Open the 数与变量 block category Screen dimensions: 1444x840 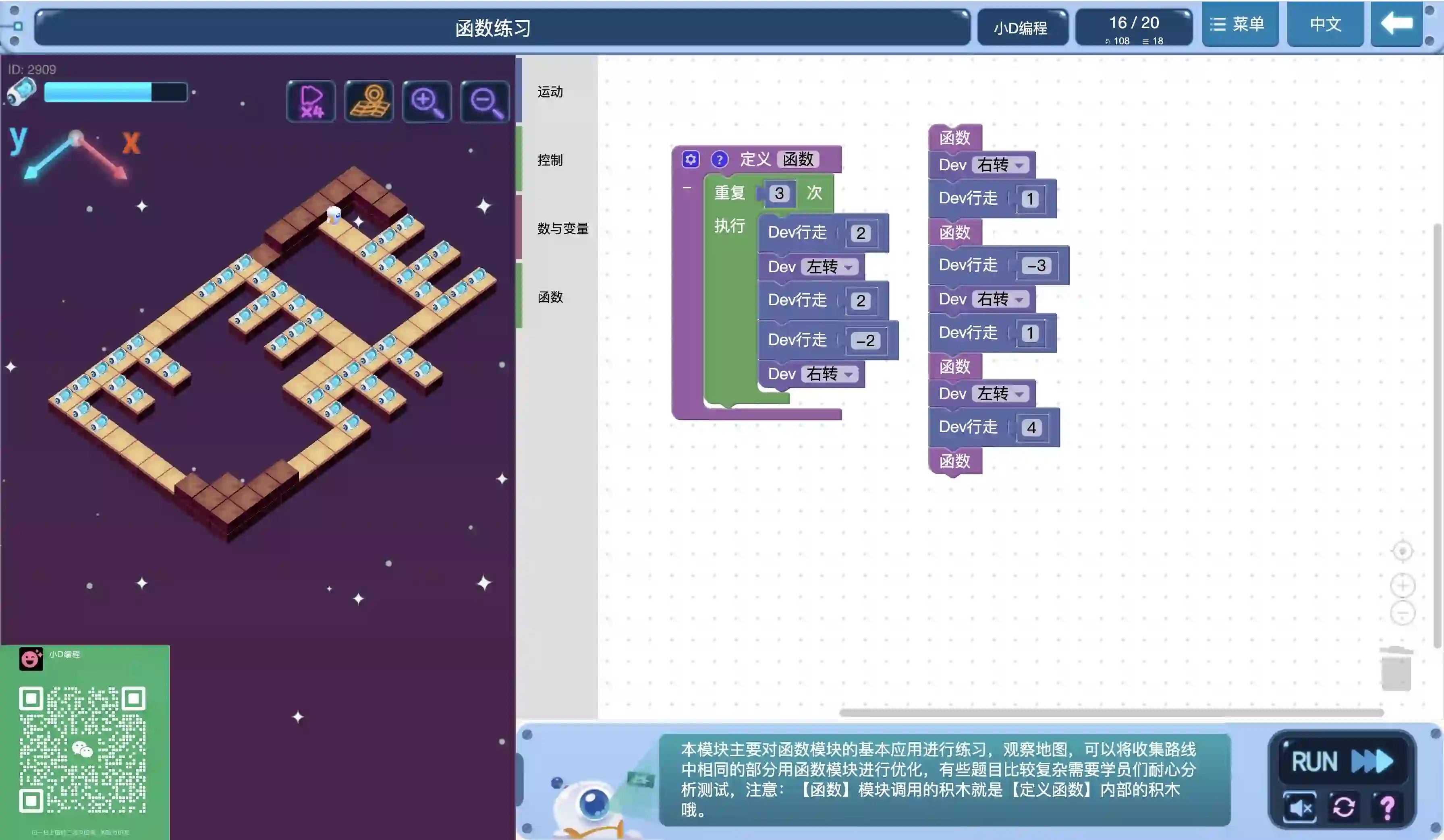point(563,228)
